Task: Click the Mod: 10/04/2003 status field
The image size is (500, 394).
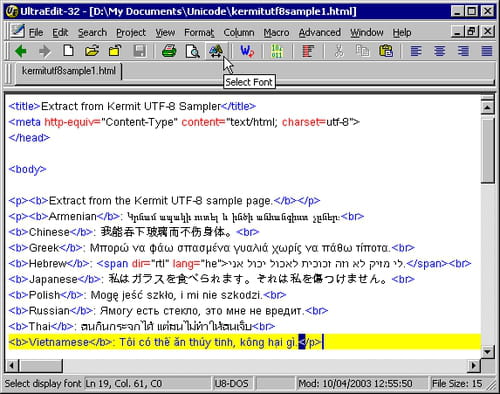Action: click(361, 384)
